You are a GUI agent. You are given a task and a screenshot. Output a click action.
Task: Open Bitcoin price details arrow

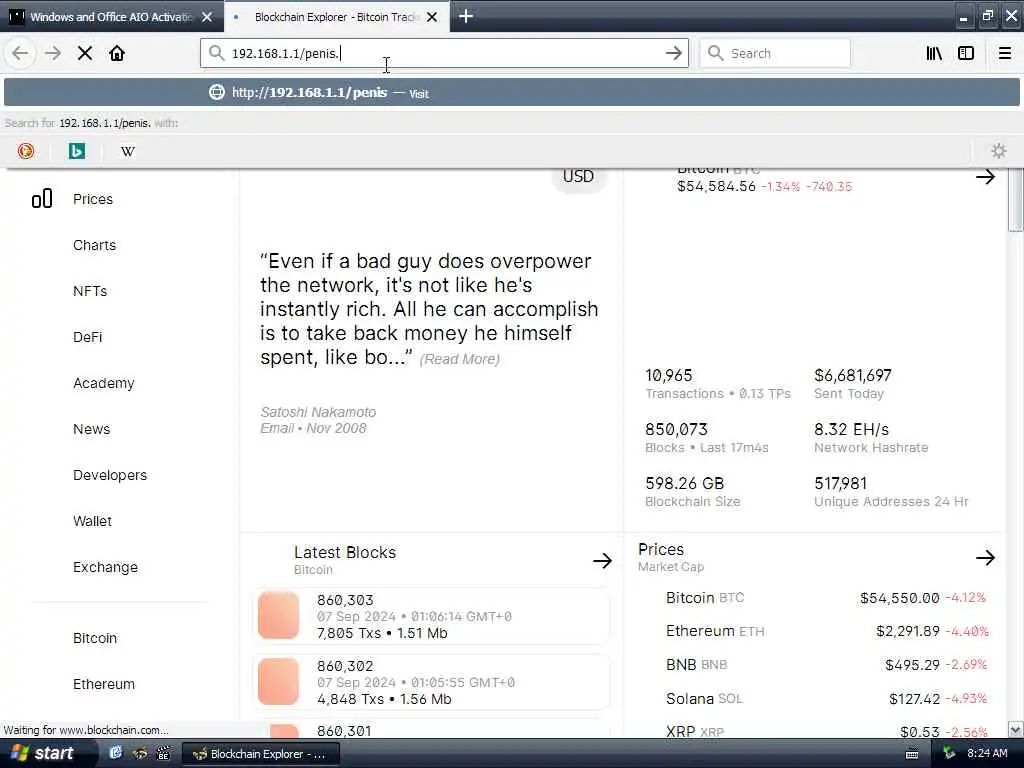tap(985, 176)
